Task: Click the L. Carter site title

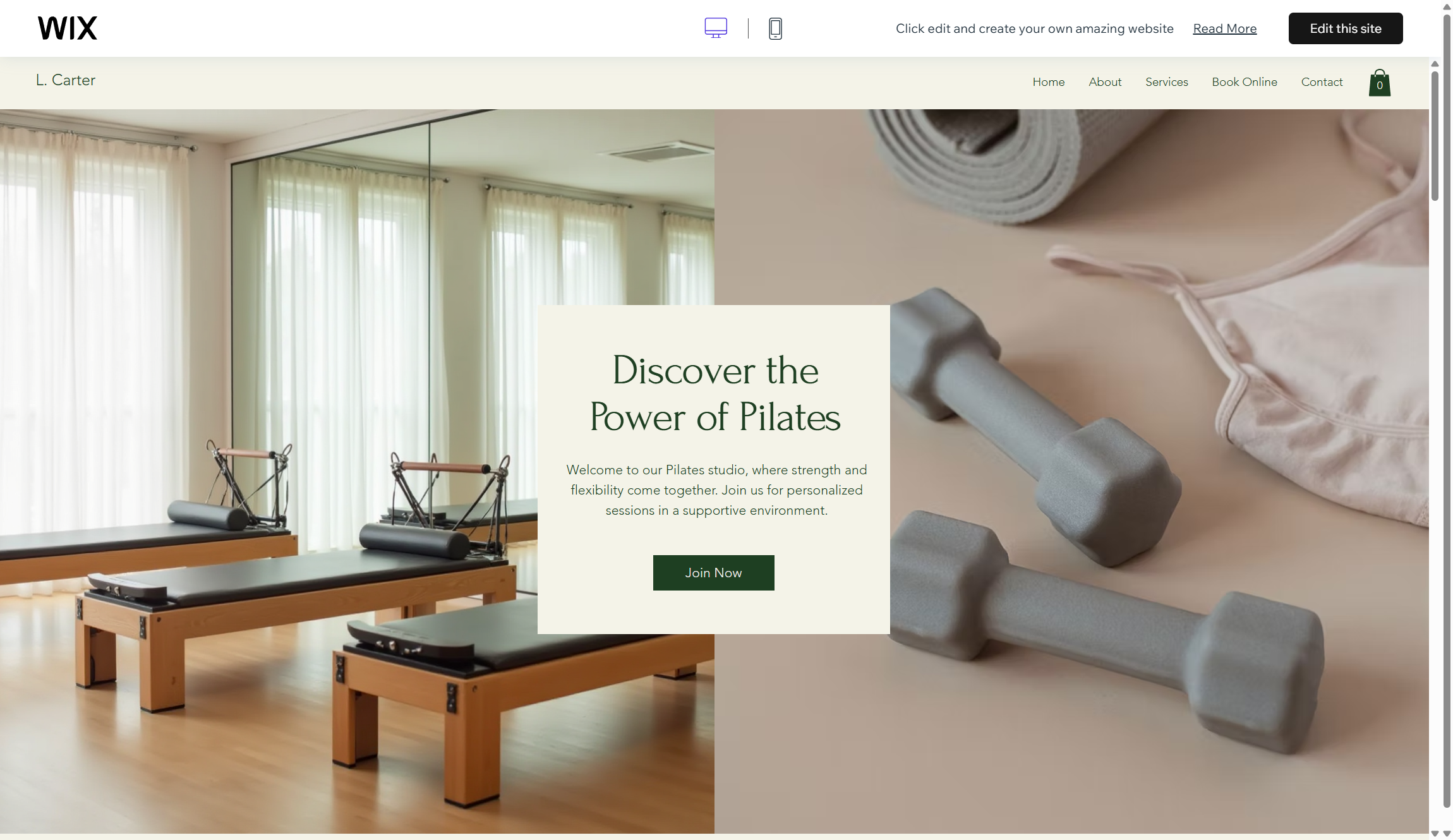Action: pyautogui.click(x=66, y=80)
